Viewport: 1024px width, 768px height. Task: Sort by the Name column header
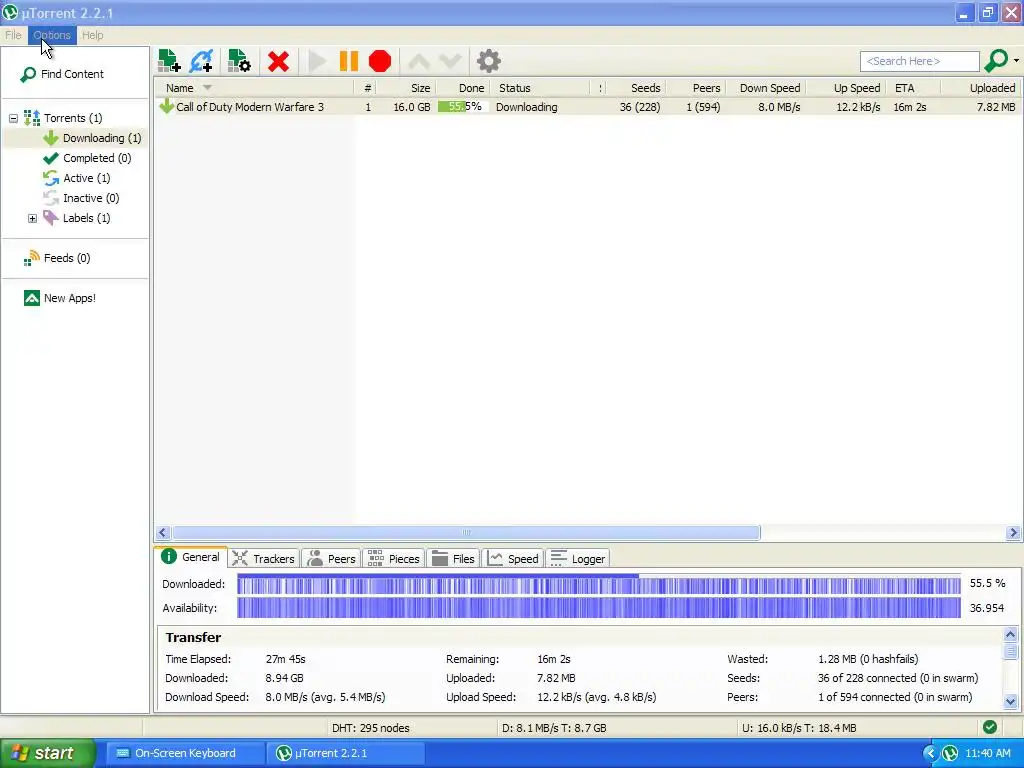(254, 88)
